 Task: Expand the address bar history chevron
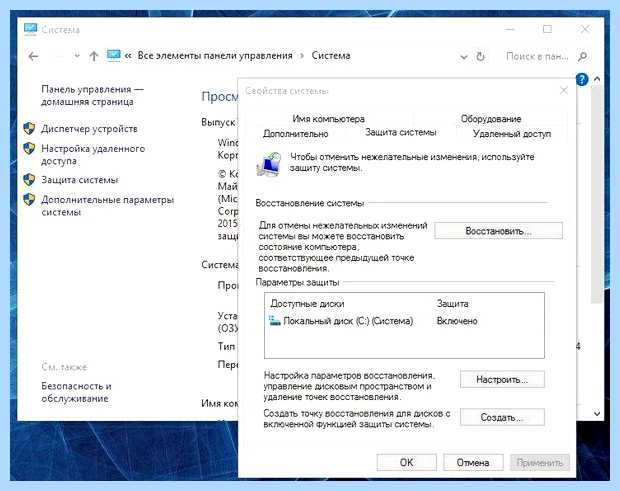pos(463,57)
